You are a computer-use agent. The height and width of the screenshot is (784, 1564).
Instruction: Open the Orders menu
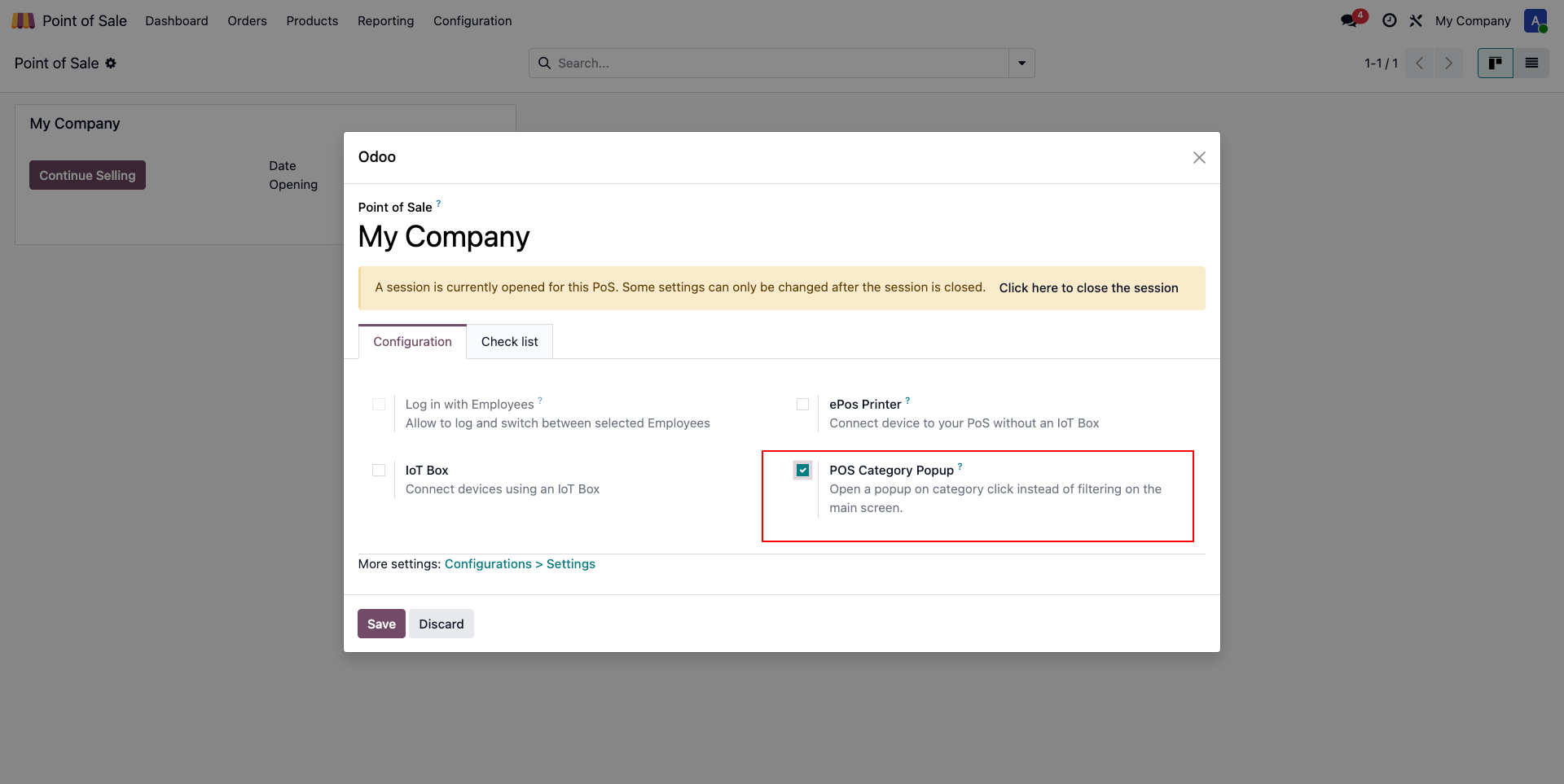[x=247, y=20]
